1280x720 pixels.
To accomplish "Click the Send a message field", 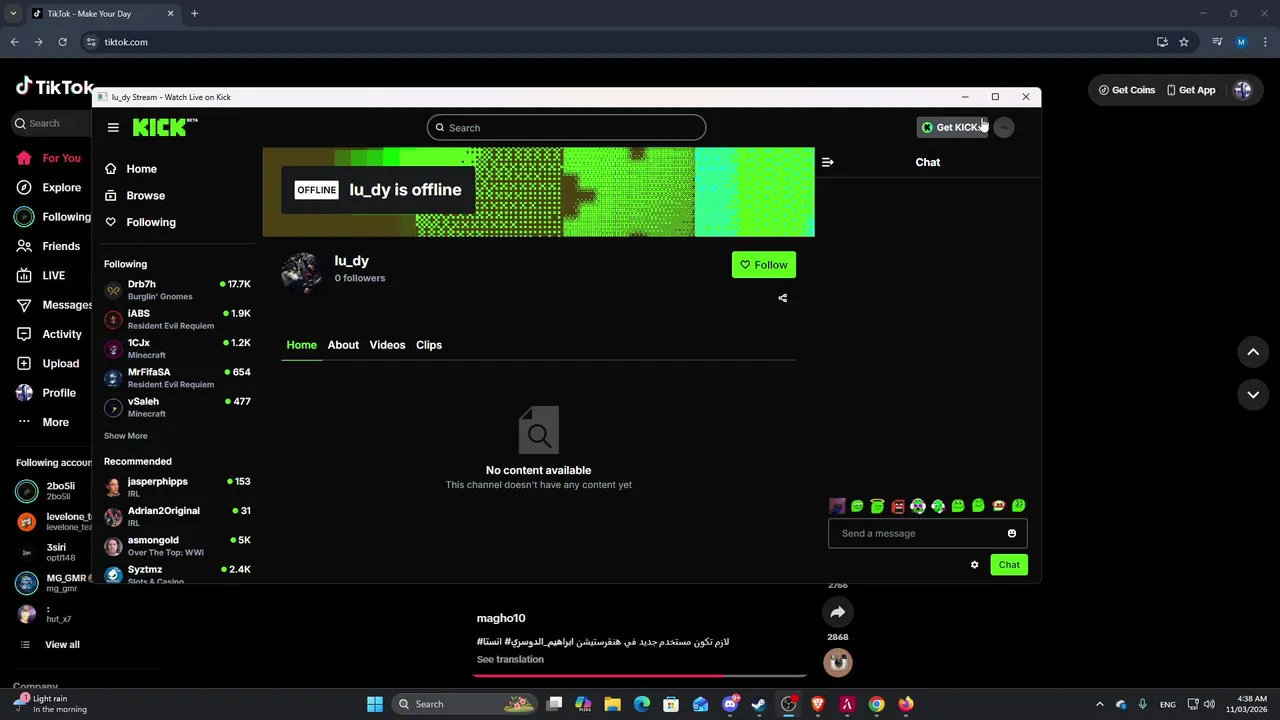I will [918, 533].
